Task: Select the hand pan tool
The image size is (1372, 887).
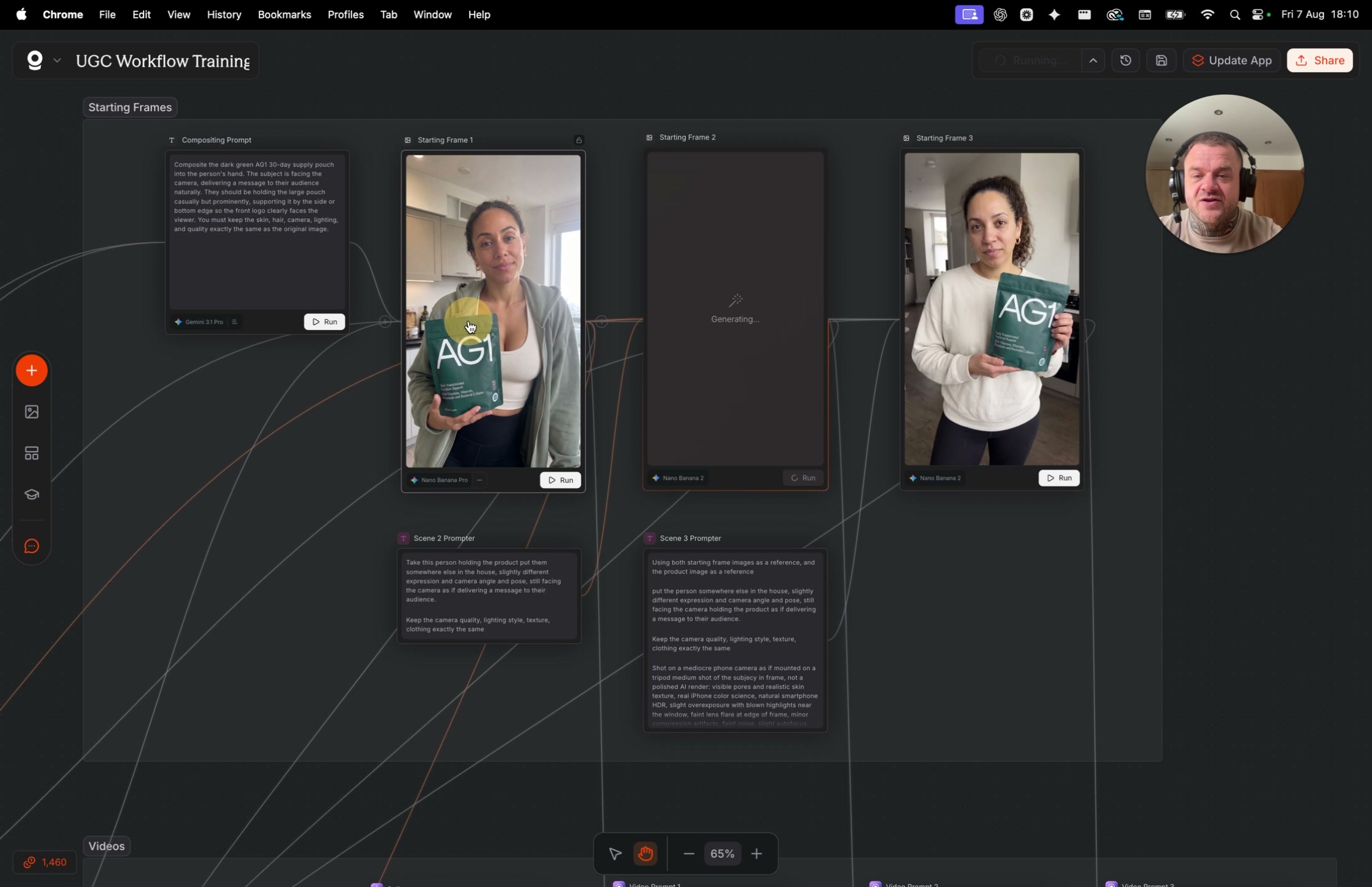Action: pos(645,853)
